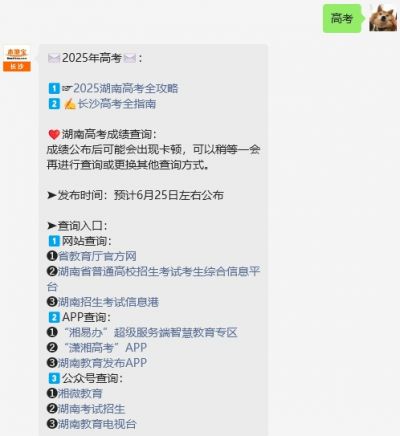Viewport: 400px width, 436px height.
Task: Open 湖南招生考试信息港 link
Action: click(x=109, y=302)
